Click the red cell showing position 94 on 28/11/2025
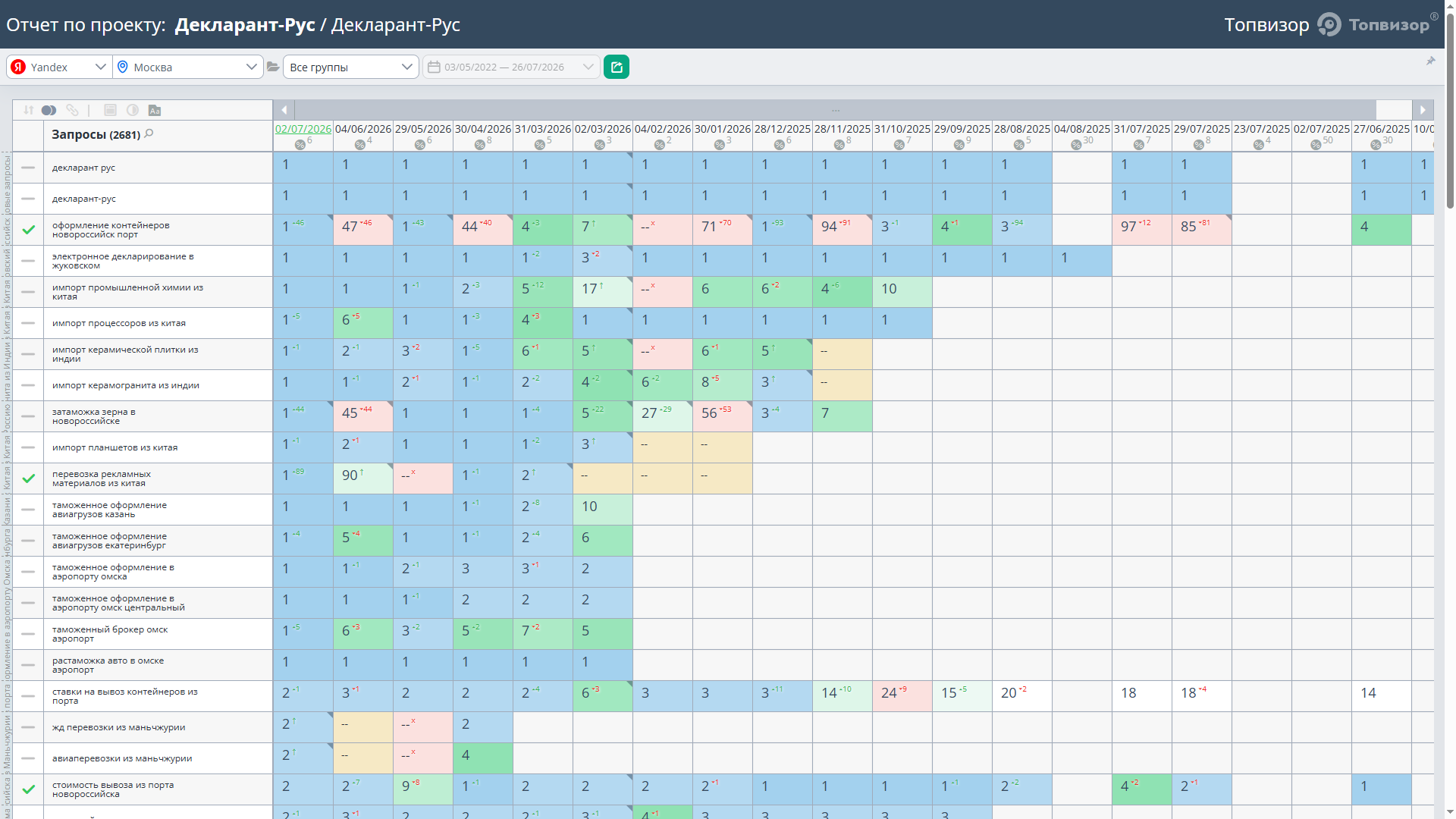This screenshot has height=819, width=1456. [x=843, y=230]
